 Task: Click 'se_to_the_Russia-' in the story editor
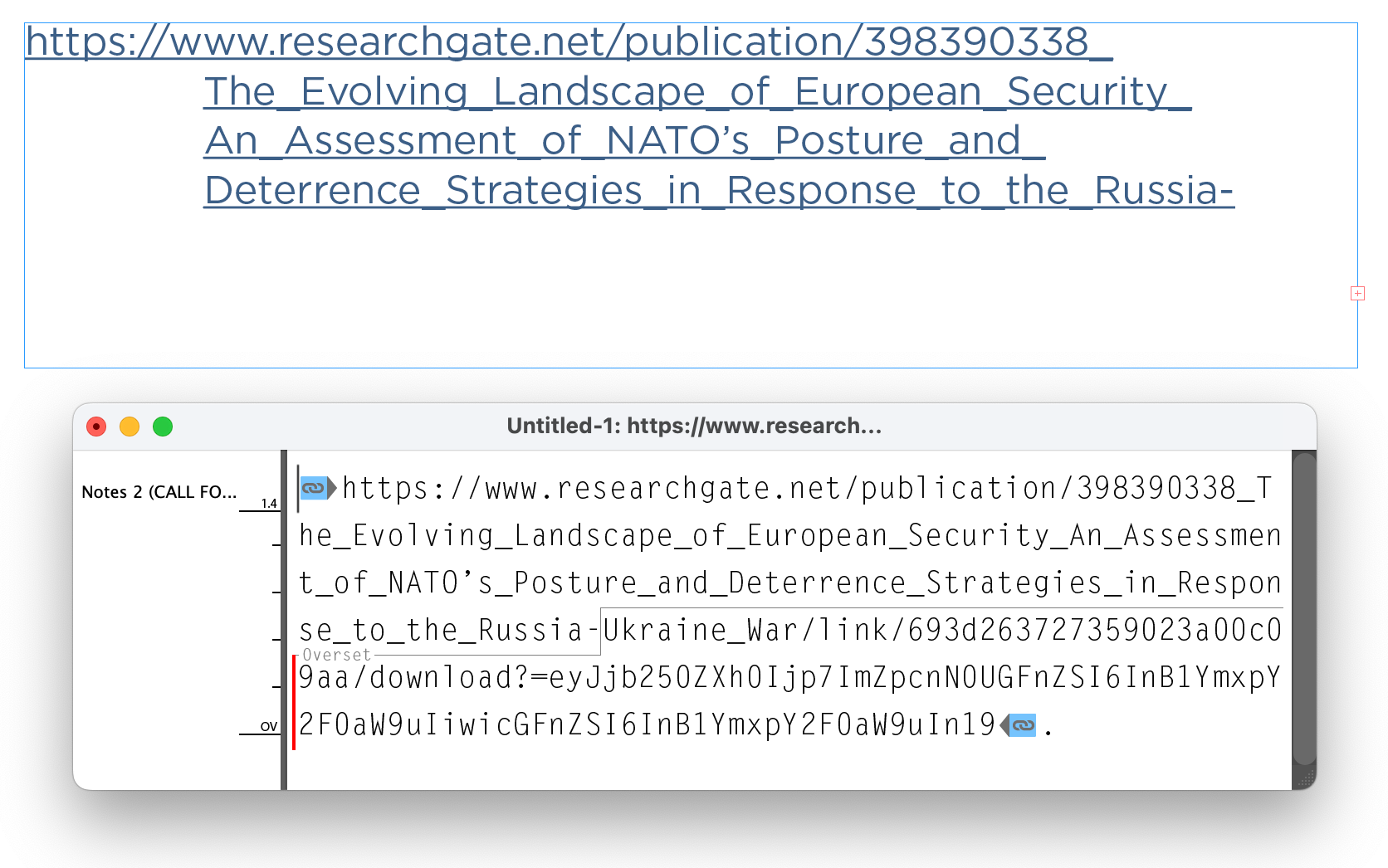[x=449, y=630]
